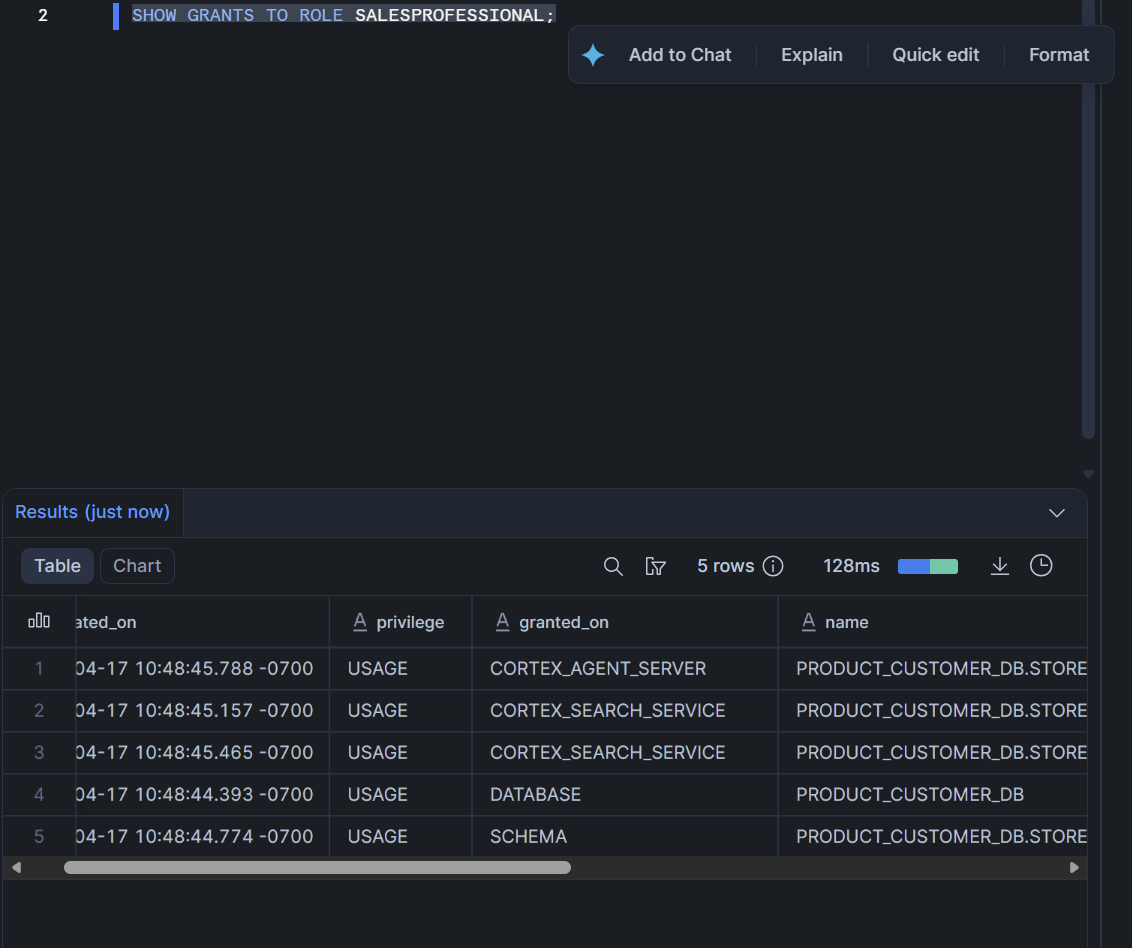
Task: Click the sparkle AI assistant icon
Action: (x=593, y=55)
